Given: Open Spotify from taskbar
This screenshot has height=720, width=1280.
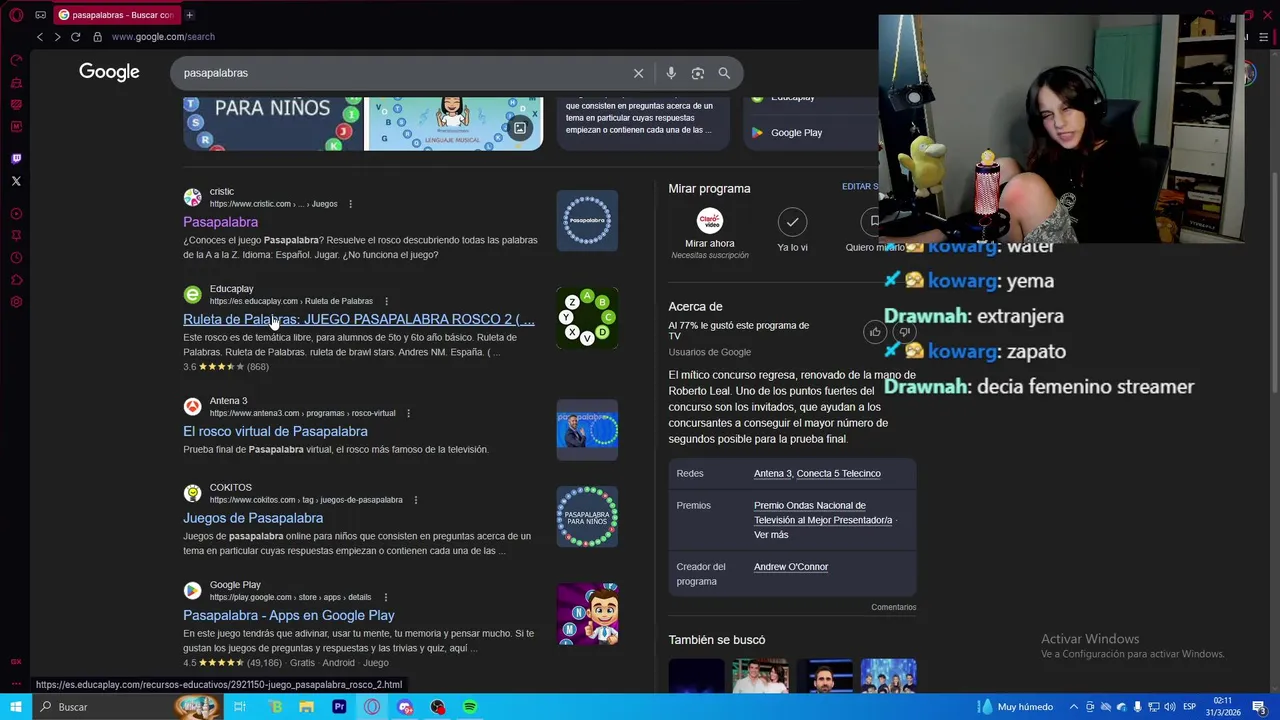Looking at the screenshot, I should (x=470, y=707).
